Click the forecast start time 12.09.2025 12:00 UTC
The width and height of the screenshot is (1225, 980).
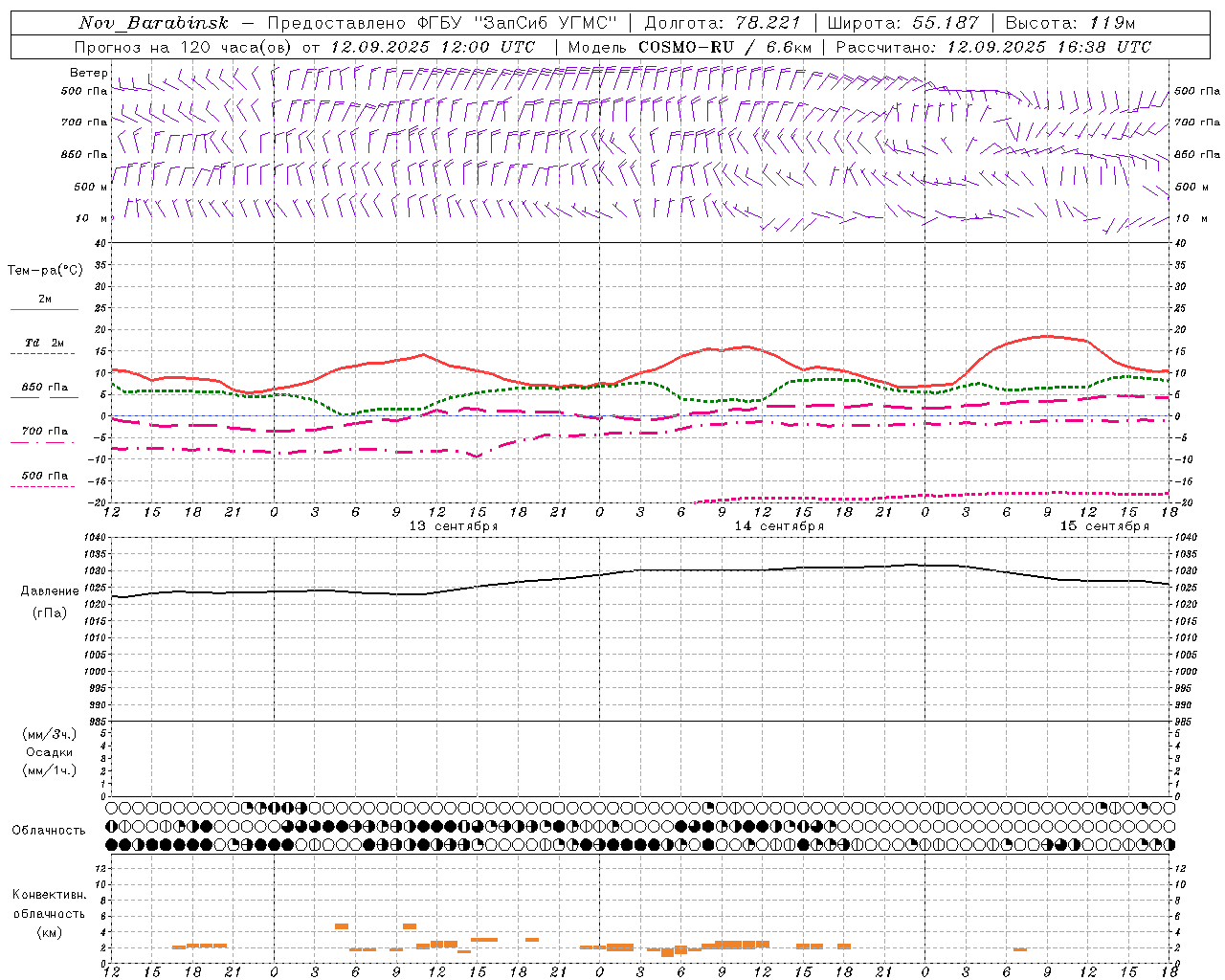(433, 47)
